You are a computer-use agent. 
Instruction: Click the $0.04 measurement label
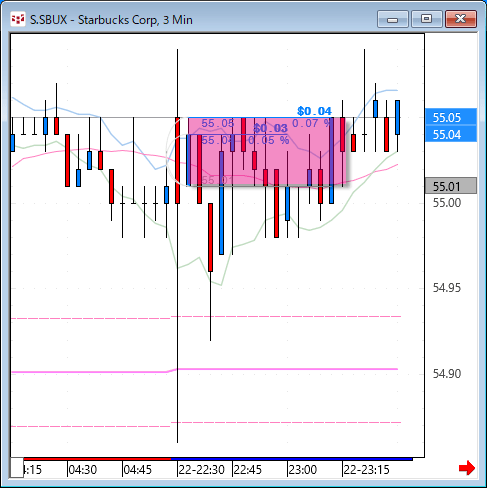[x=314, y=111]
